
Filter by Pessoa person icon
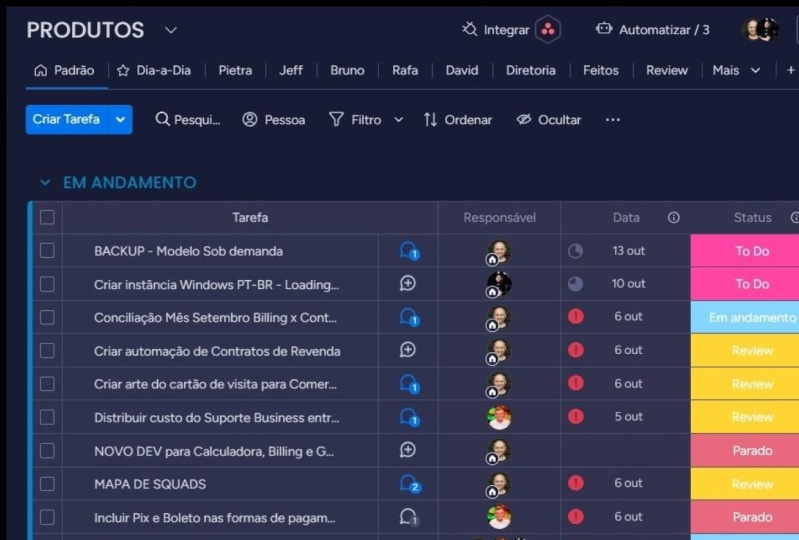click(250, 119)
